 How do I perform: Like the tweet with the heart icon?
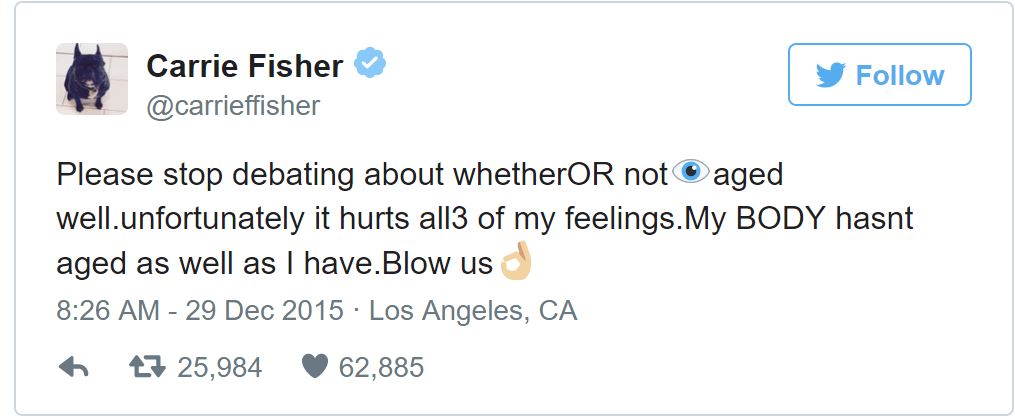(315, 368)
